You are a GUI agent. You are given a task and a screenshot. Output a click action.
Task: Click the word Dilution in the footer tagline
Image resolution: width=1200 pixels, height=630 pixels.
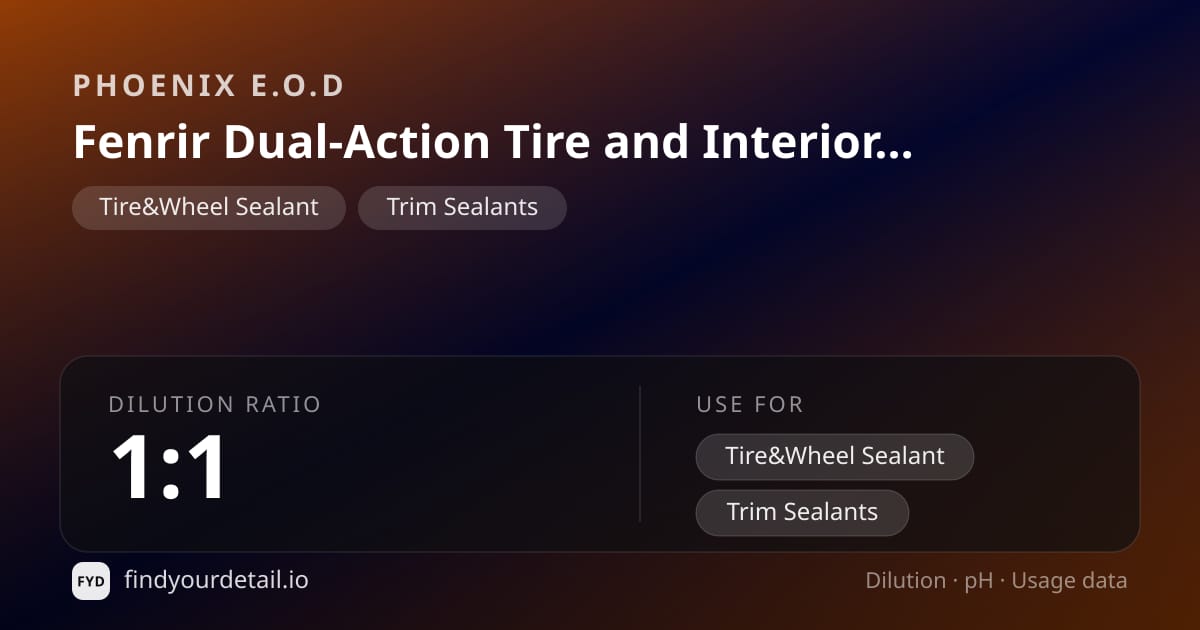[x=906, y=581]
